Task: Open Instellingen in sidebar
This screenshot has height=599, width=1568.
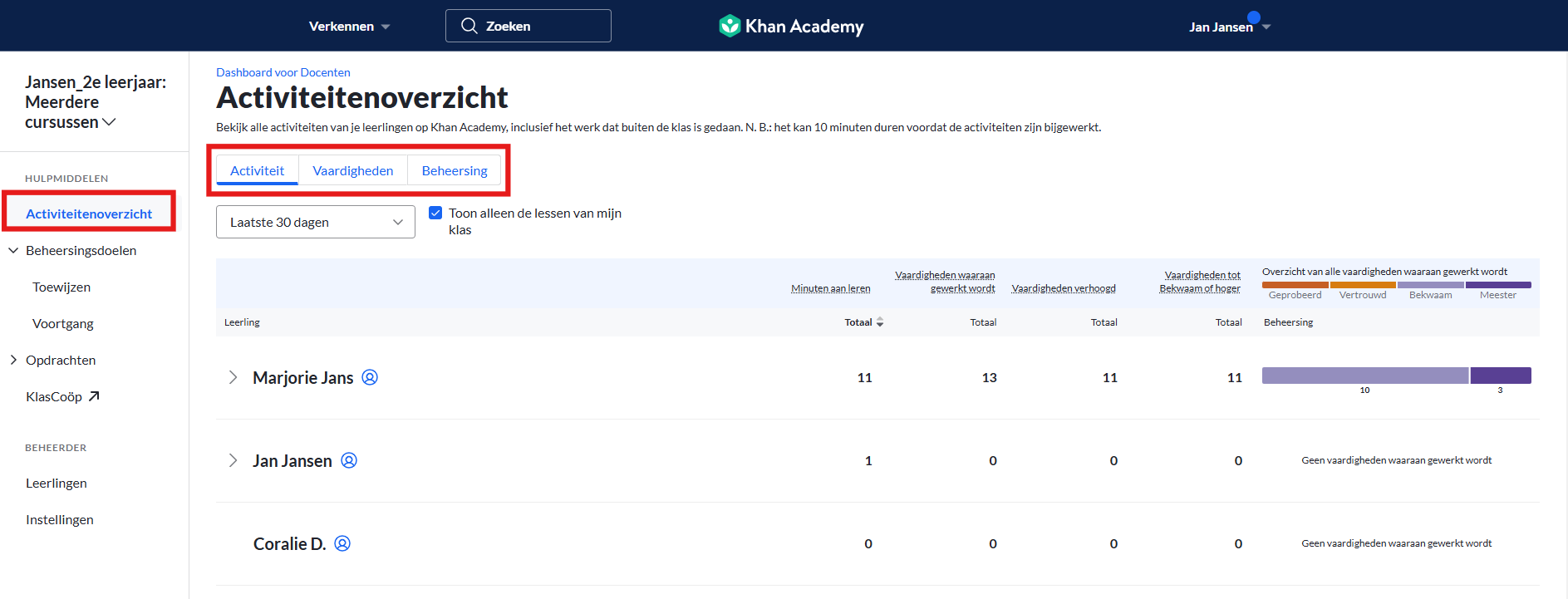Action: (x=60, y=519)
